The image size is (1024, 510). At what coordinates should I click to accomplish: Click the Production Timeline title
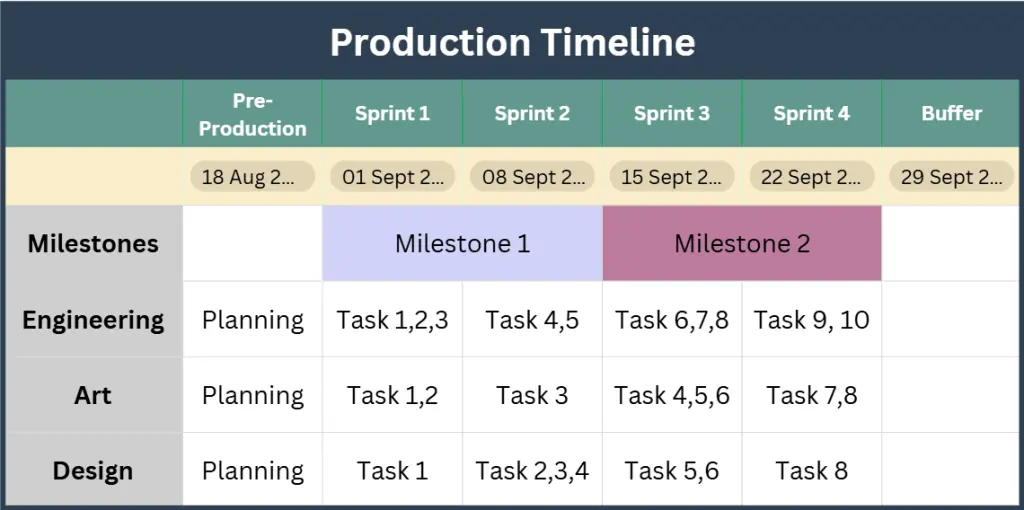click(x=512, y=42)
